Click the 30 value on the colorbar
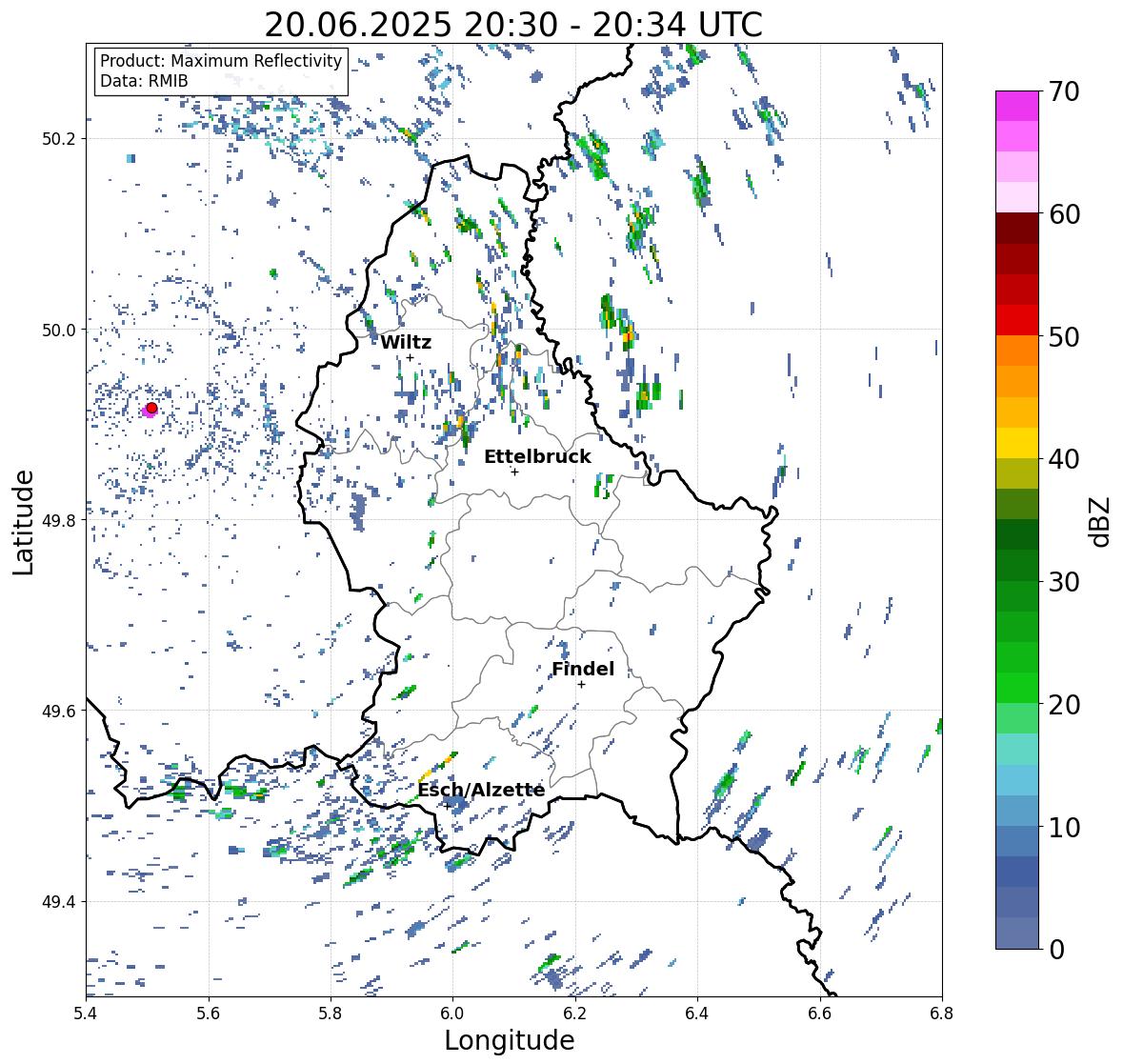Viewport: 1123px width, 1064px height. (1064, 581)
